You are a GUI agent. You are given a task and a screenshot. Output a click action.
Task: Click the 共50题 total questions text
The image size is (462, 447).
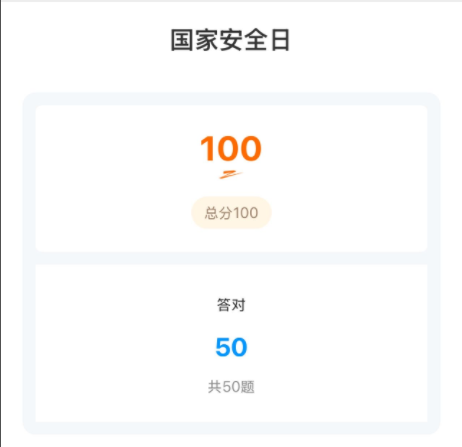point(231,387)
